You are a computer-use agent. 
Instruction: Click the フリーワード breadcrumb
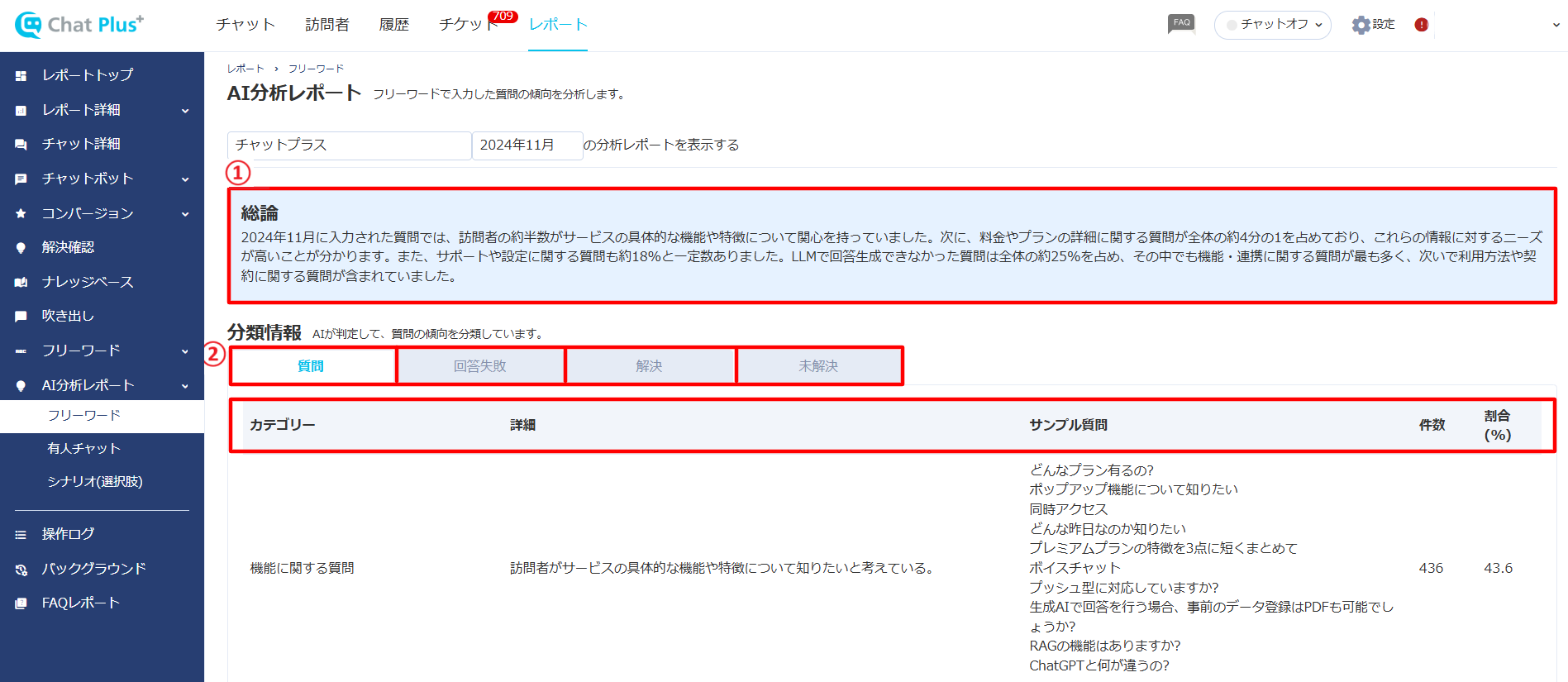click(316, 69)
